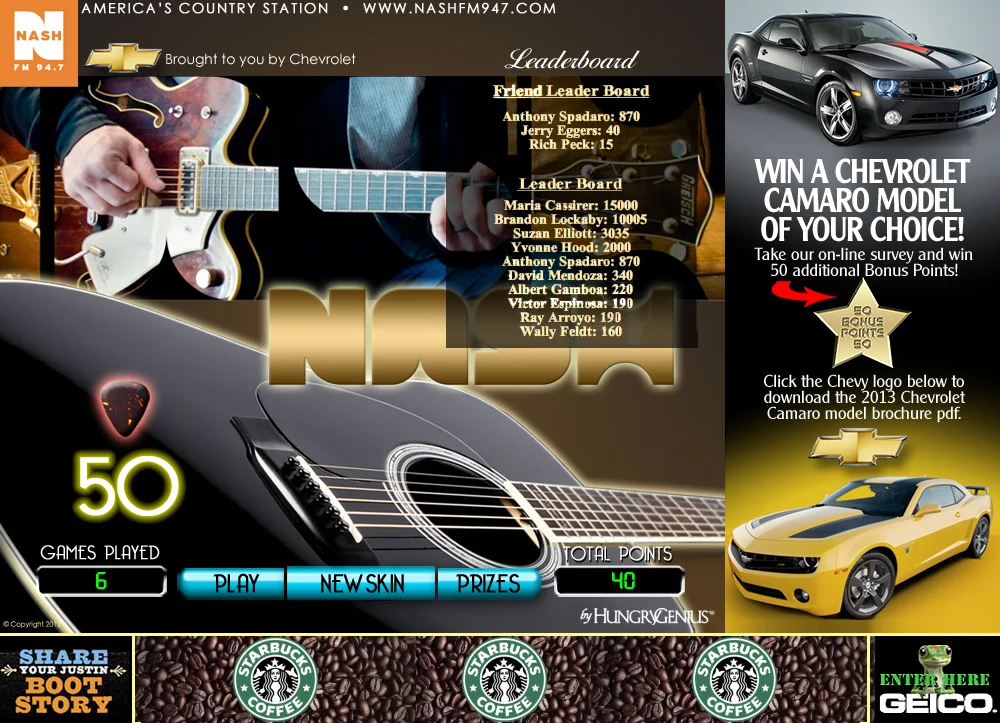Select entry 'Yvonne Hood: 2000'
This screenshot has width=1000, height=723.
point(571,247)
